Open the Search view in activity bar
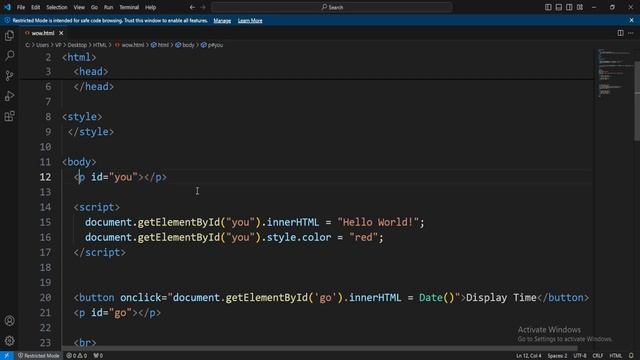 click(9, 56)
